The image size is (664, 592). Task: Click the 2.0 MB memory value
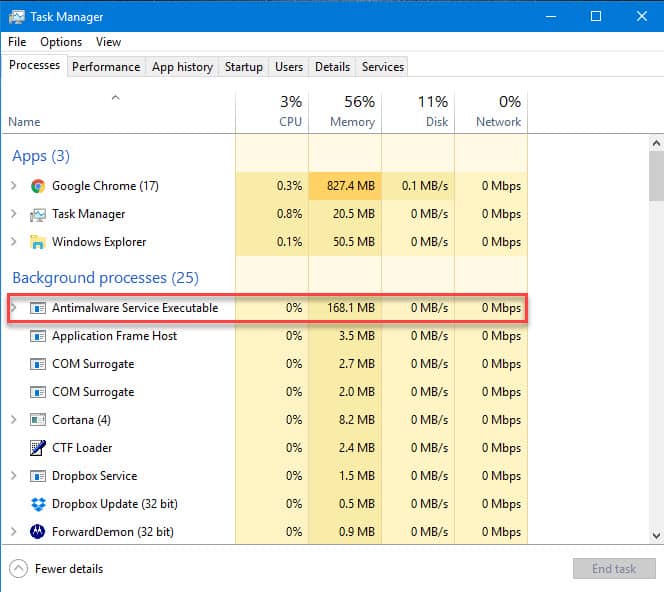(x=357, y=392)
